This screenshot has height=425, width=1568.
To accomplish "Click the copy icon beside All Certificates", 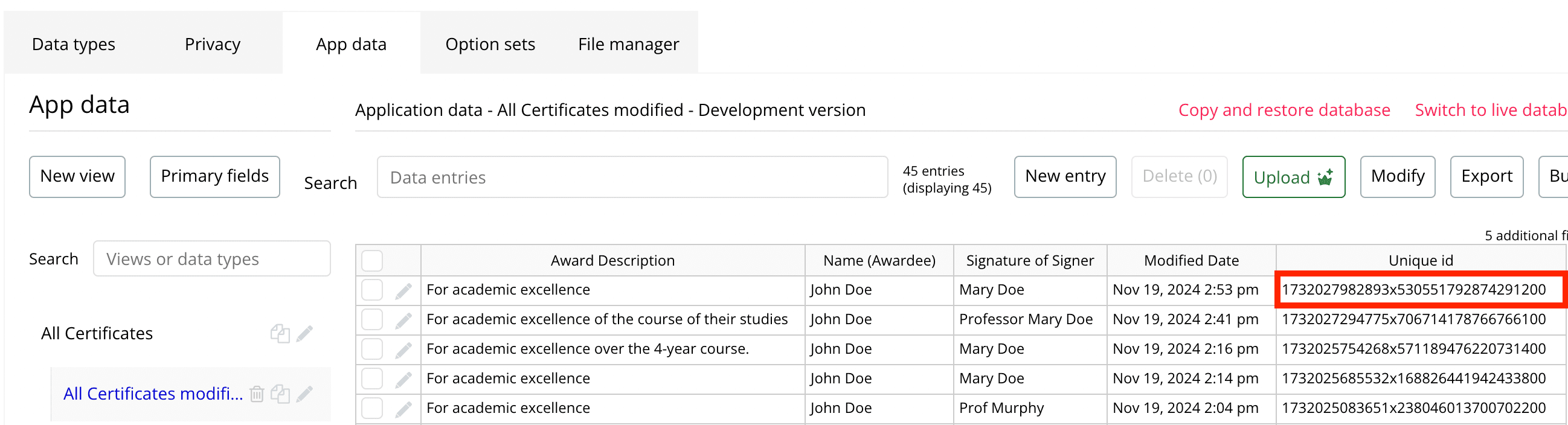I will click(x=280, y=333).
